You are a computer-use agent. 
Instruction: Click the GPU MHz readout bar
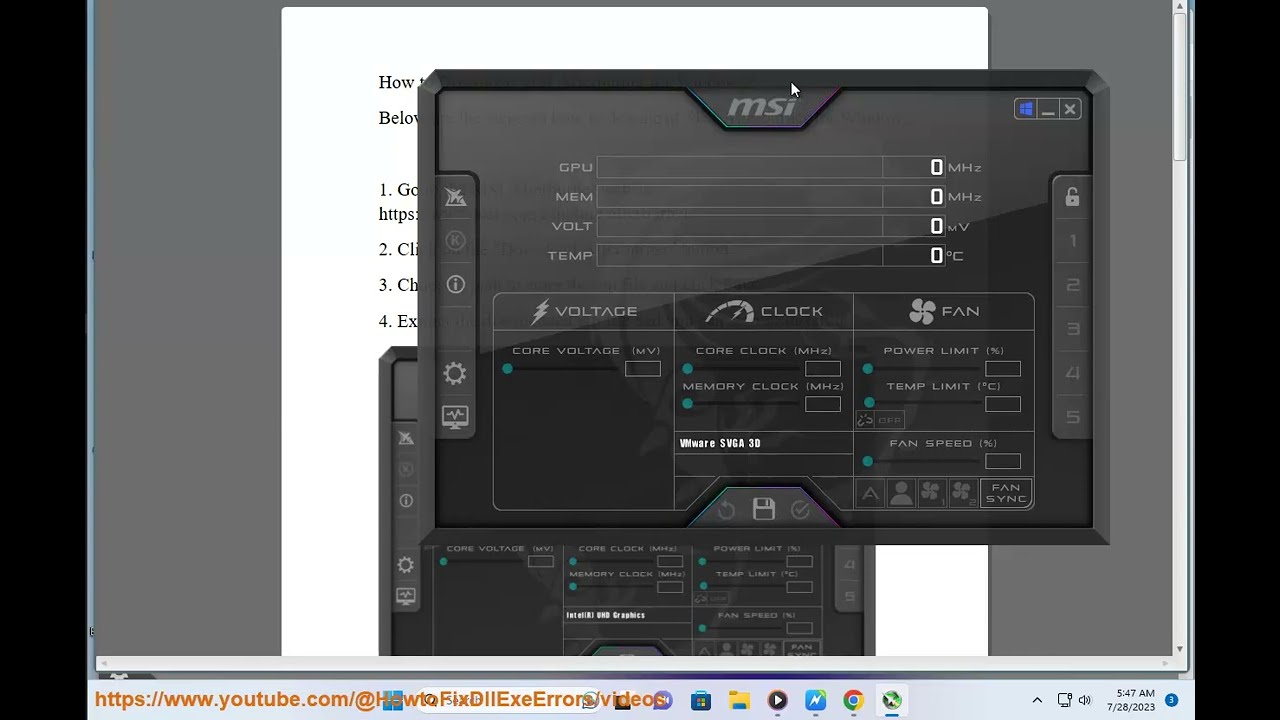tap(770, 167)
